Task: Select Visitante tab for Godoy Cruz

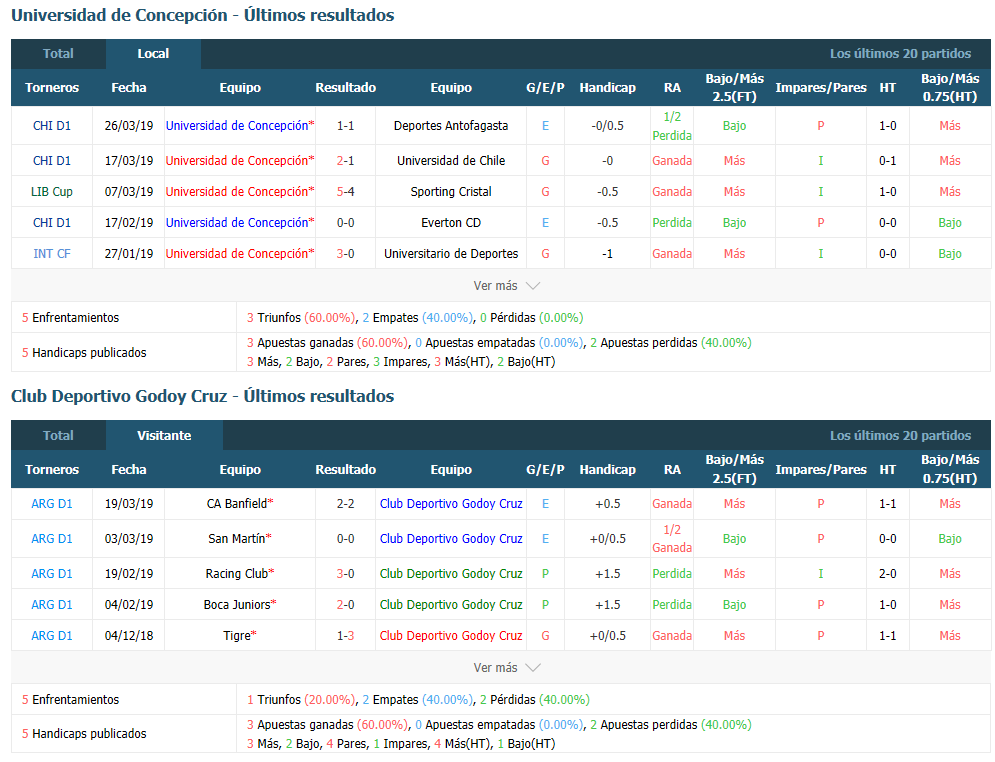Action: coord(164,436)
